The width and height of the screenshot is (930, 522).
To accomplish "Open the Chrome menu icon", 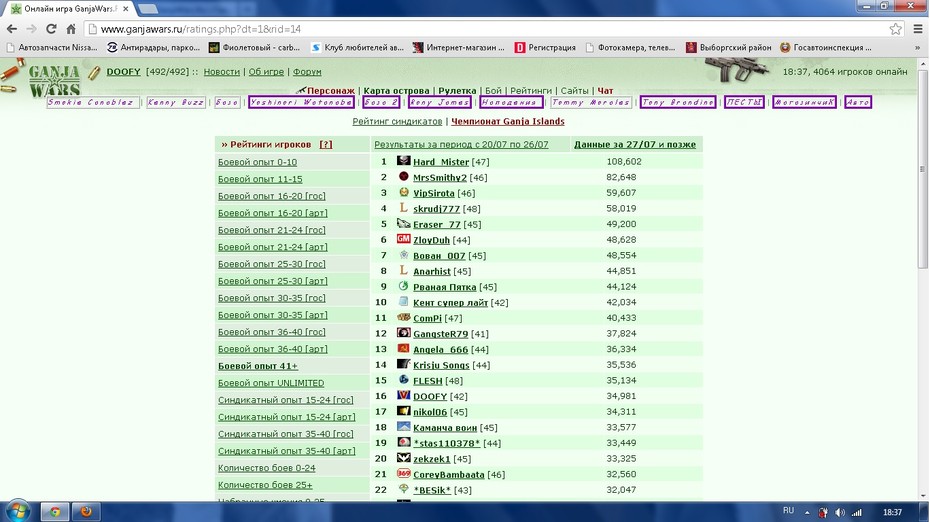I will [918, 29].
